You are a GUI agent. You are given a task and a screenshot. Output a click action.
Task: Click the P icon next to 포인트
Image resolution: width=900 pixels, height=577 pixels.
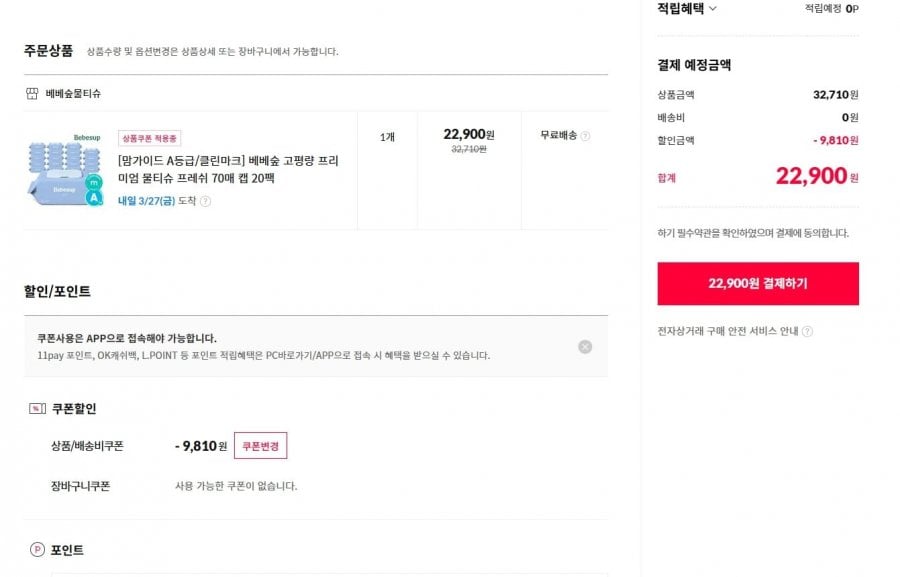(x=37, y=549)
